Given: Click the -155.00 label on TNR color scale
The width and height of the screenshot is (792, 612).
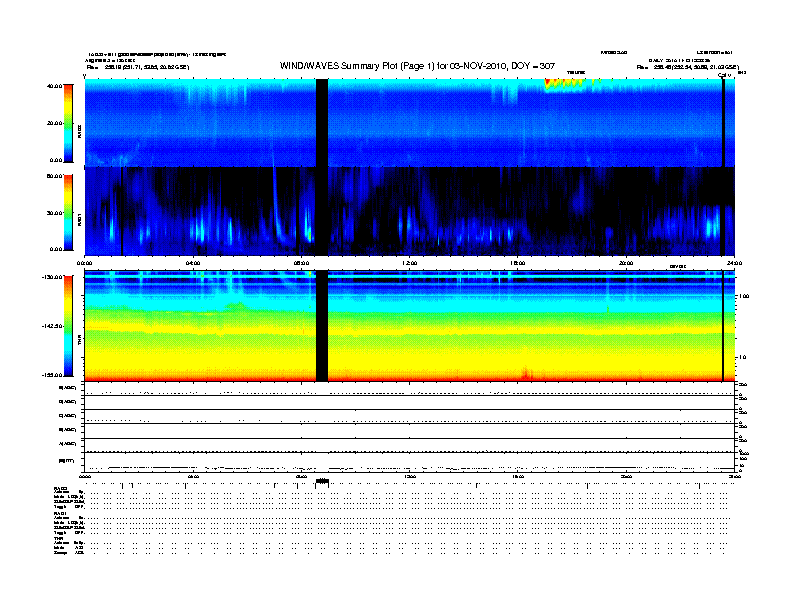Looking at the screenshot, I should tap(52, 375).
